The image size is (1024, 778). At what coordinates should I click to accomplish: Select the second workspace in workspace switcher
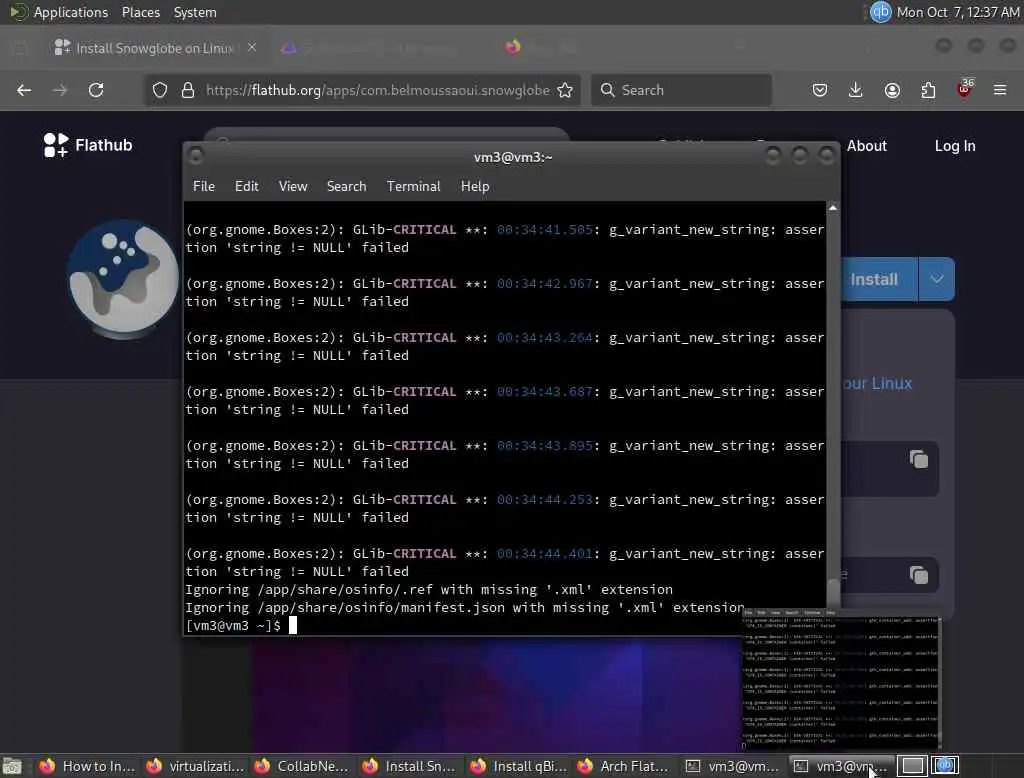pos(944,766)
